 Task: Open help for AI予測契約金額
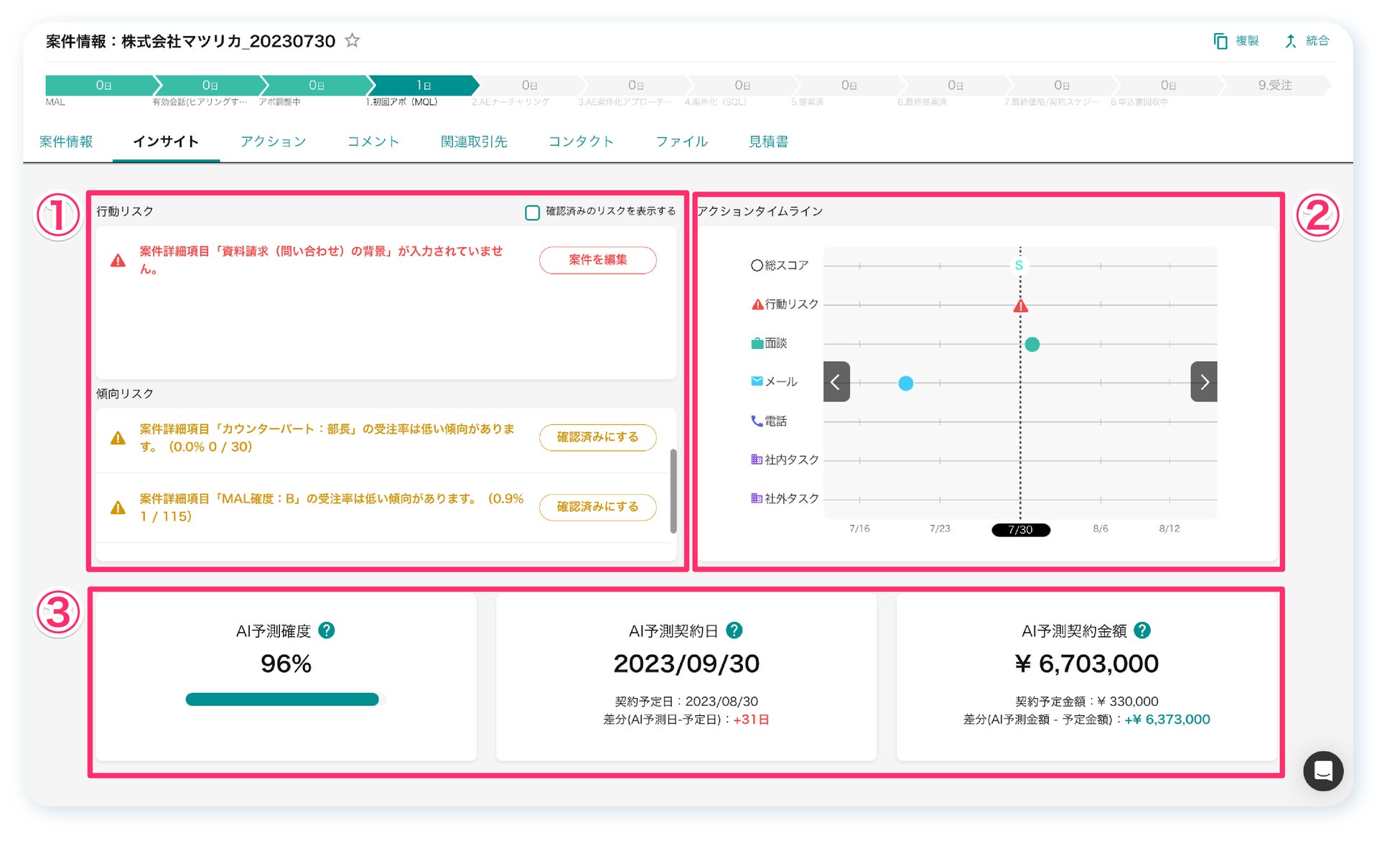(x=1142, y=630)
